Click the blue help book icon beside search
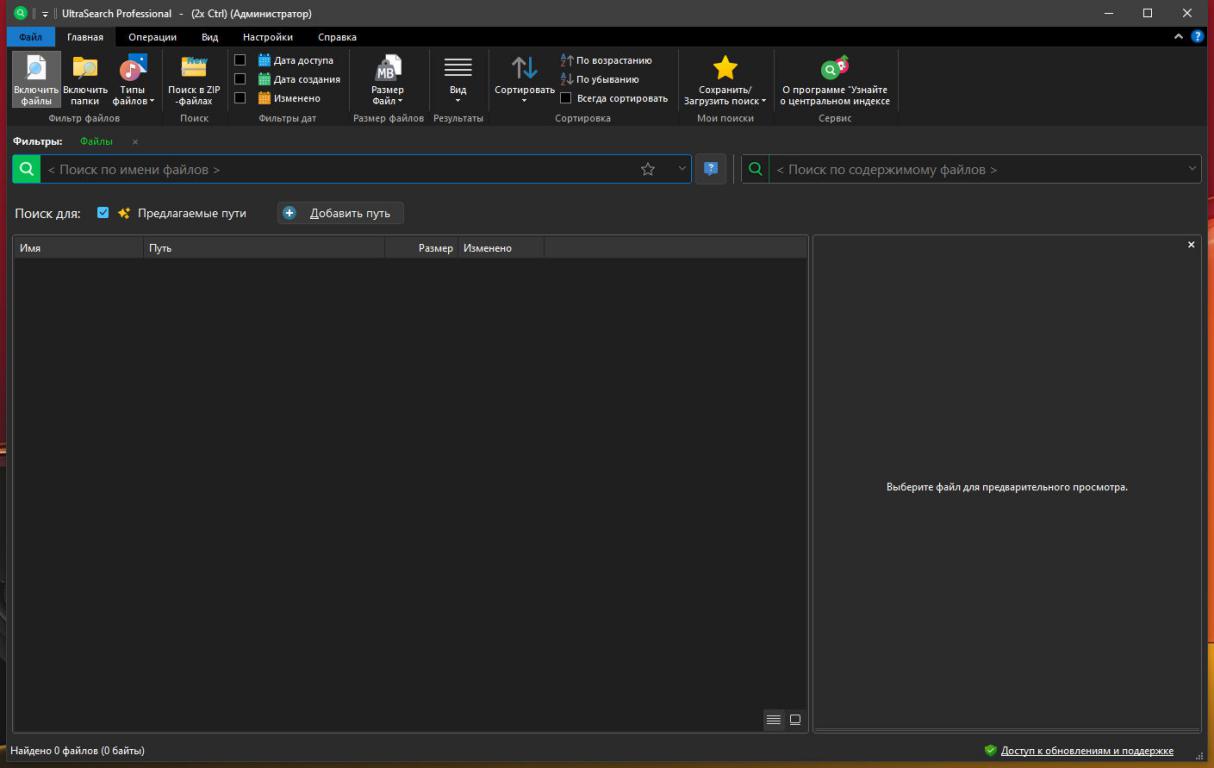This screenshot has height=768, width=1214. [x=711, y=169]
